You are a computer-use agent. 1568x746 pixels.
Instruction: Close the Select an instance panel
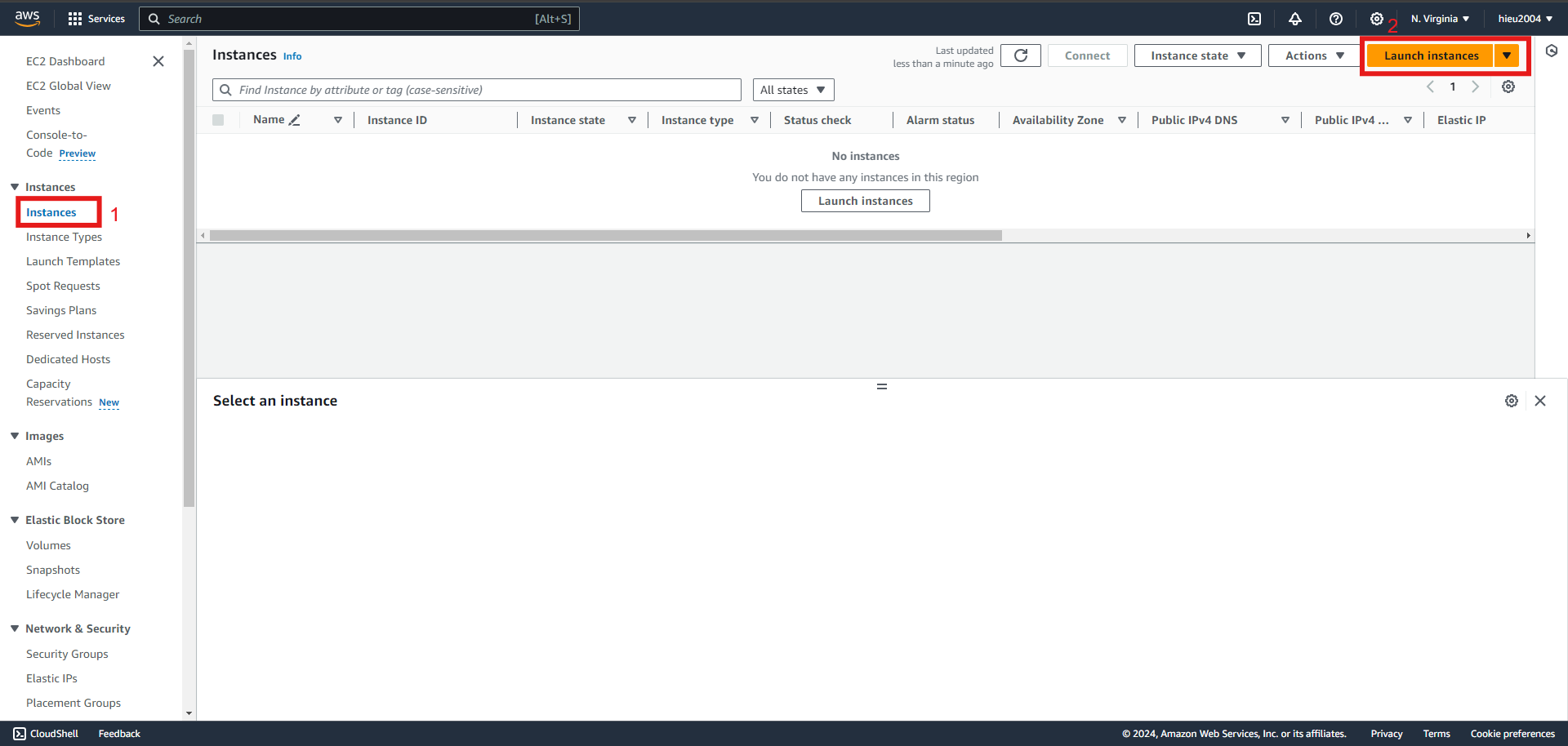1540,401
